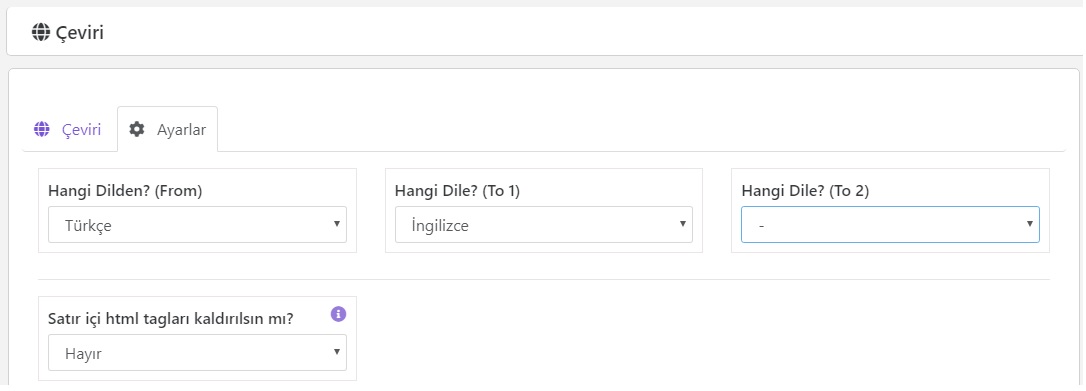Click the purple globe icon on Çeviri tab
Image resolution: width=1086 pixels, height=391 pixels.
(x=42, y=129)
